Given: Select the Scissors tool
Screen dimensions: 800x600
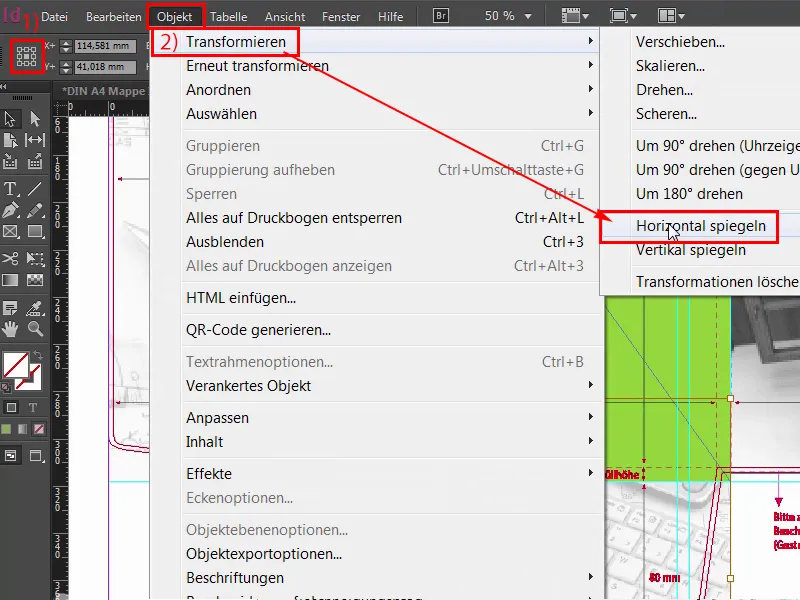Looking at the screenshot, I should pos(10,259).
